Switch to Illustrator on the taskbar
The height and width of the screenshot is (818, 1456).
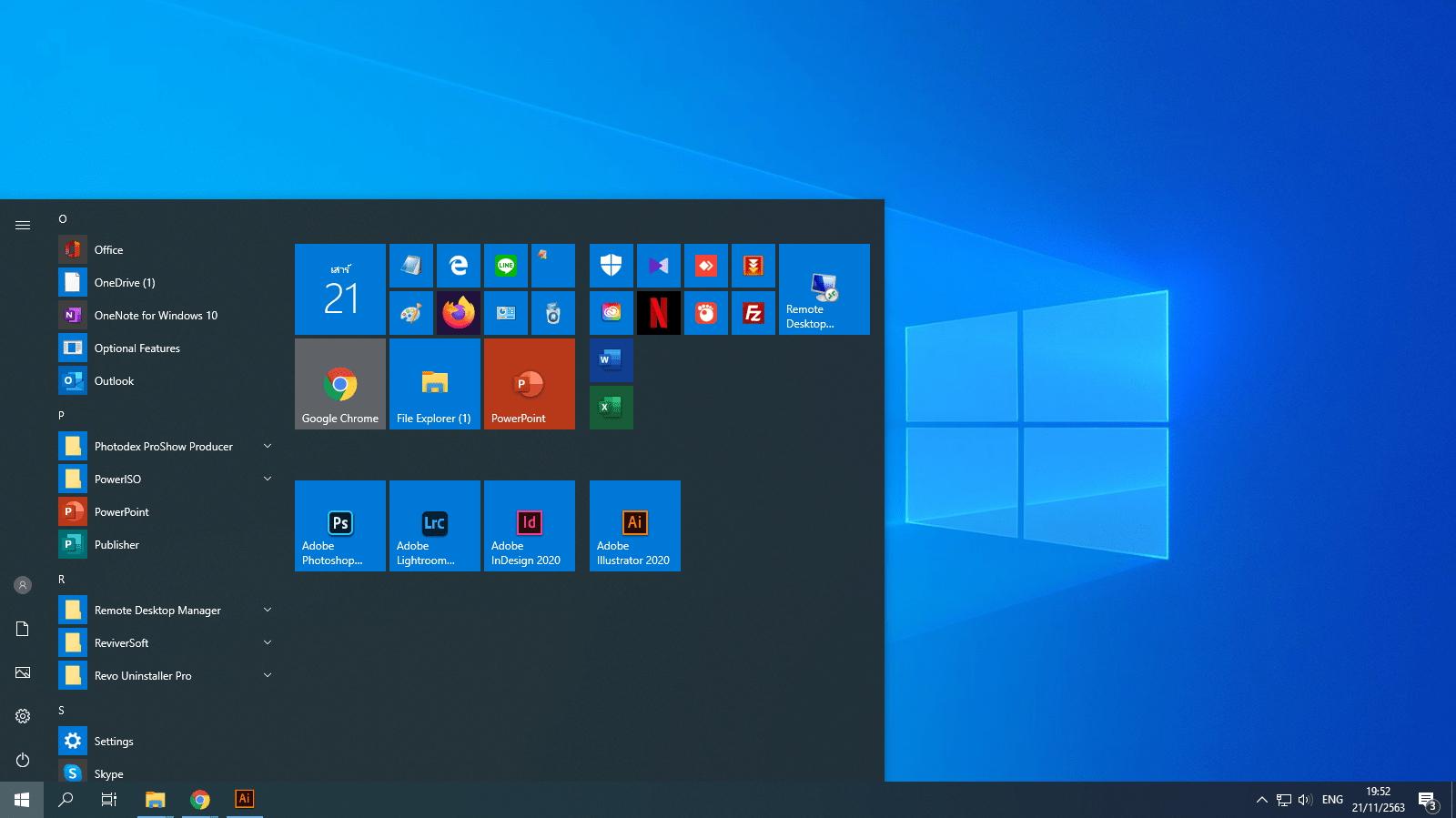pyautogui.click(x=244, y=800)
